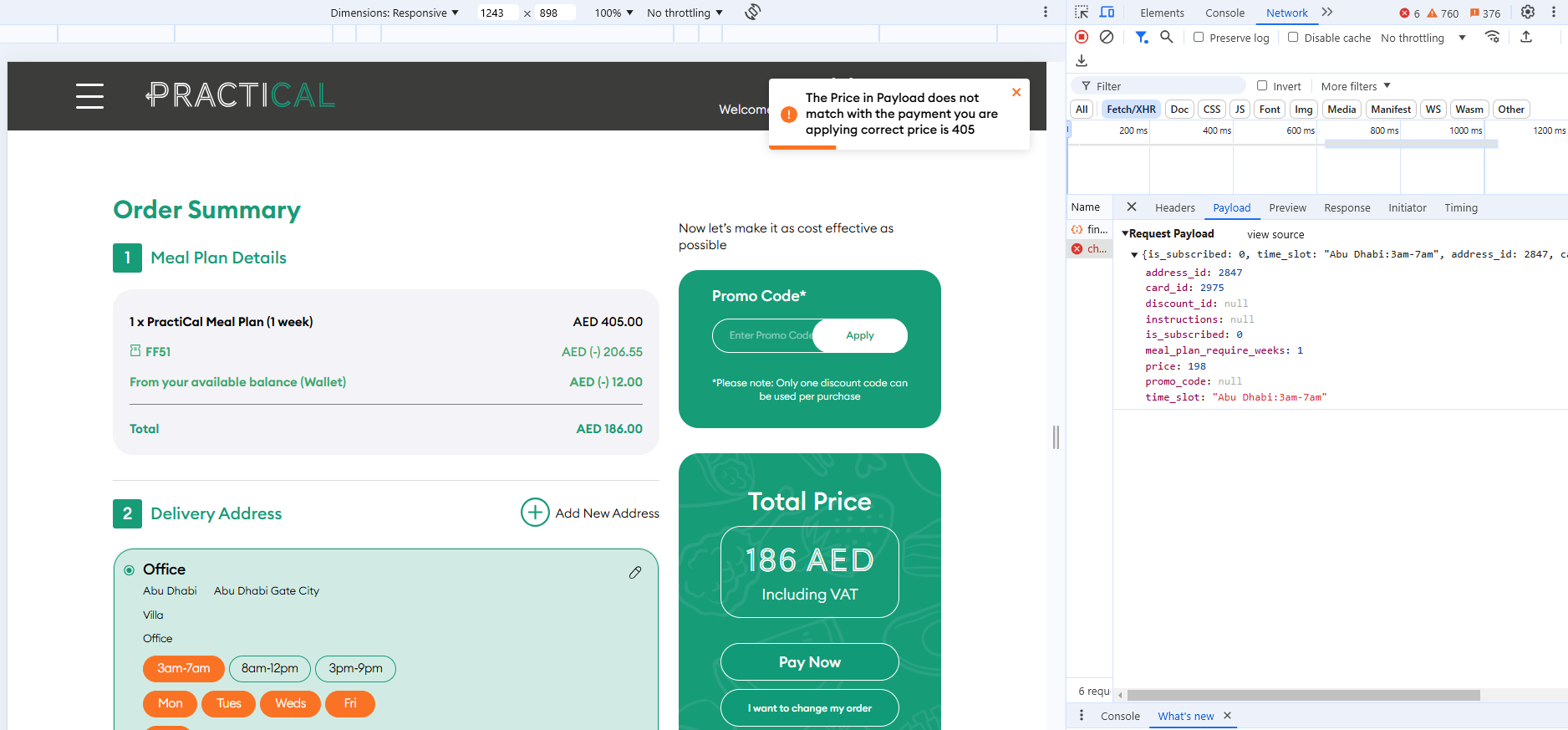The height and width of the screenshot is (730, 1568).
Task: Open the network search magnifier icon
Action: click(x=1167, y=37)
